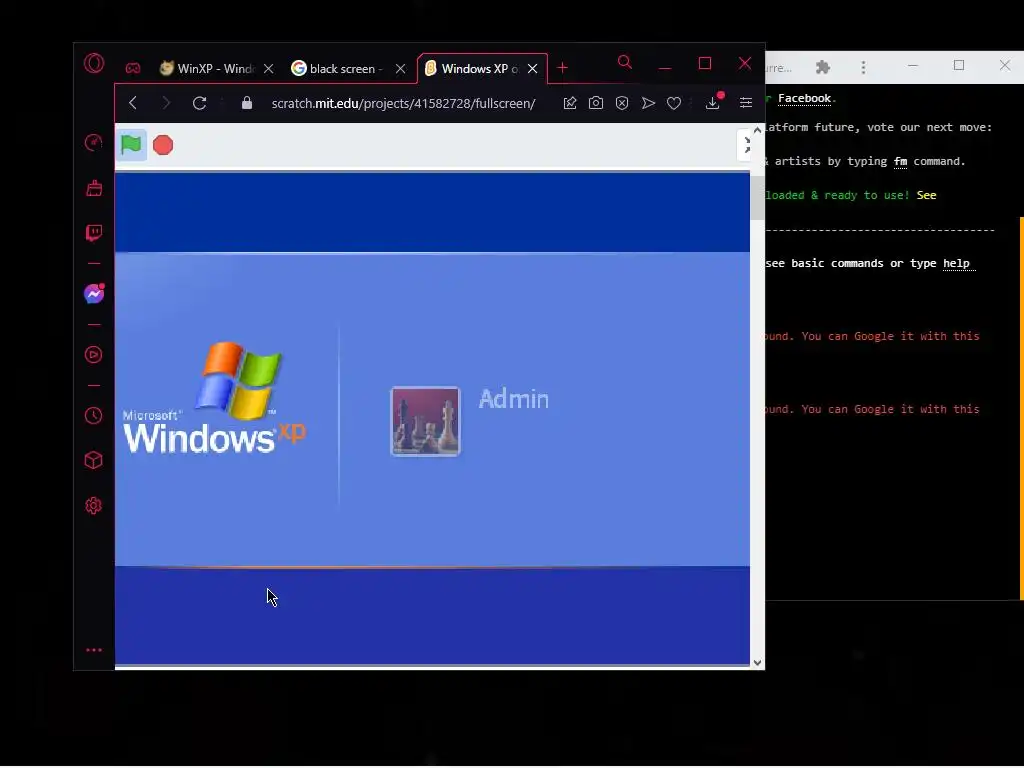Image resolution: width=1024 pixels, height=768 pixels.
Task: Click the Admin user name
Action: click(513, 399)
